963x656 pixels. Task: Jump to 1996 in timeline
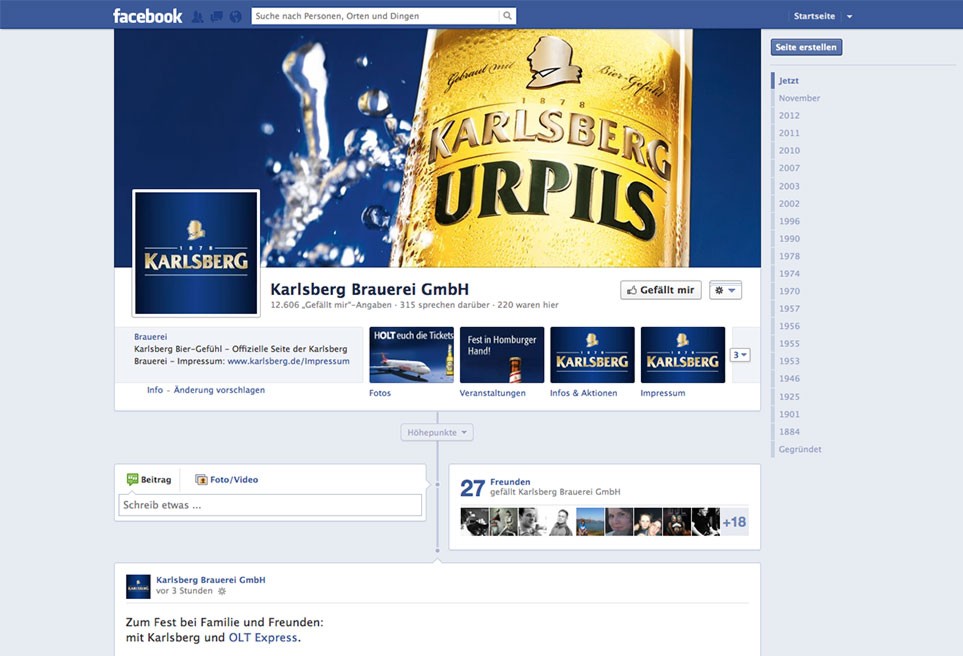tap(789, 221)
